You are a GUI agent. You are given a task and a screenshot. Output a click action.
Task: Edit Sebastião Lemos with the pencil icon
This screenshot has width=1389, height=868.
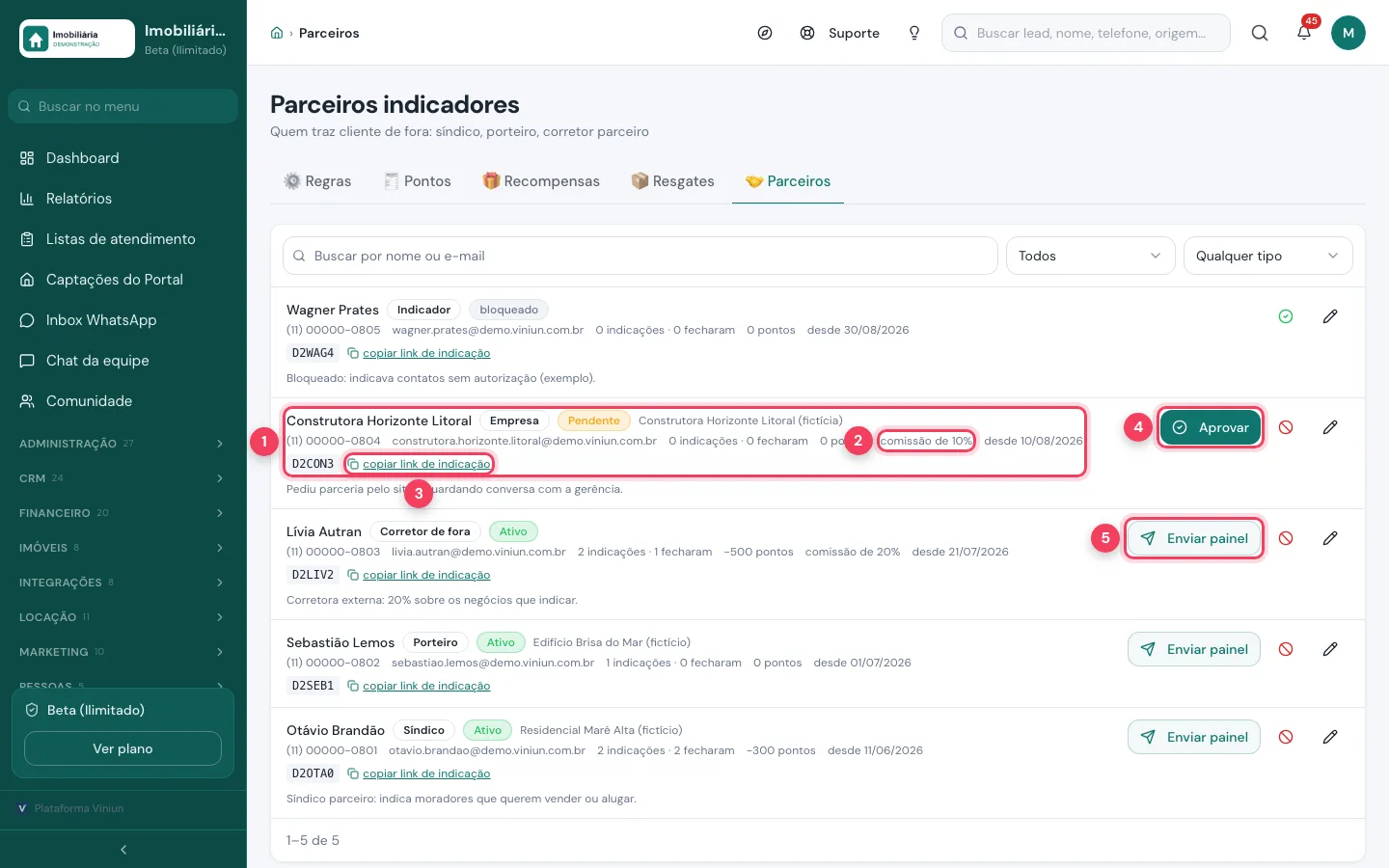coord(1330,649)
